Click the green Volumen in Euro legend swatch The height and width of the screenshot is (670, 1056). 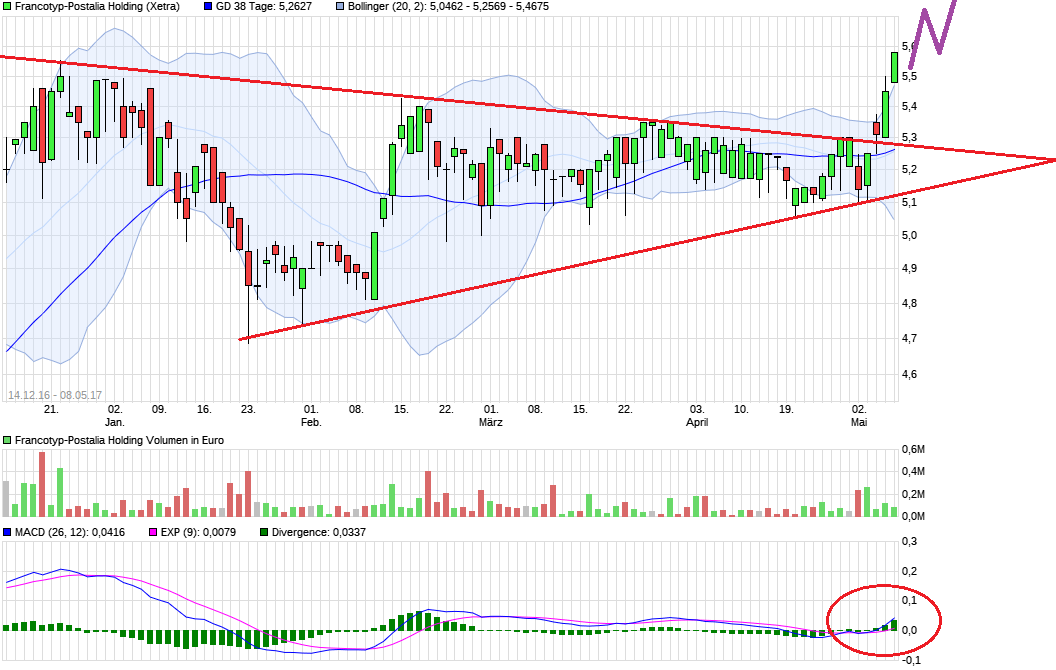tap(7, 440)
